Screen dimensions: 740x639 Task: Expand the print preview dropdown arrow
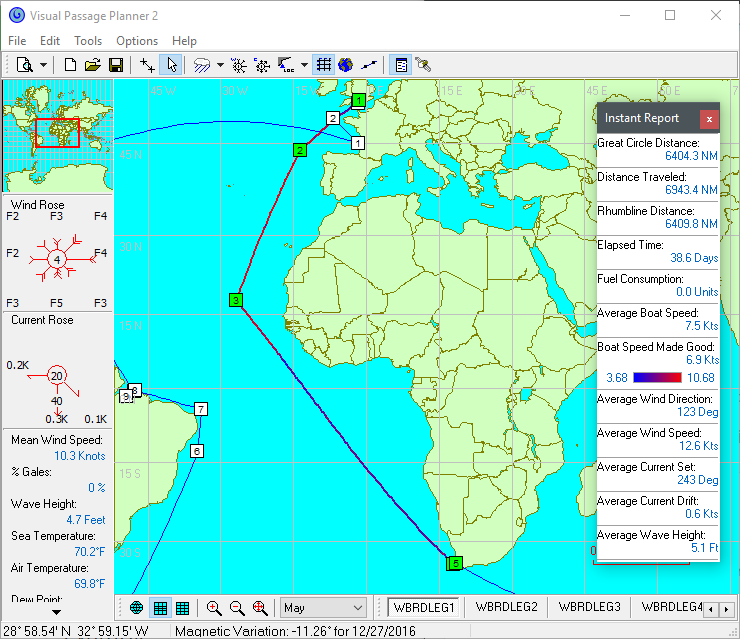(45, 65)
